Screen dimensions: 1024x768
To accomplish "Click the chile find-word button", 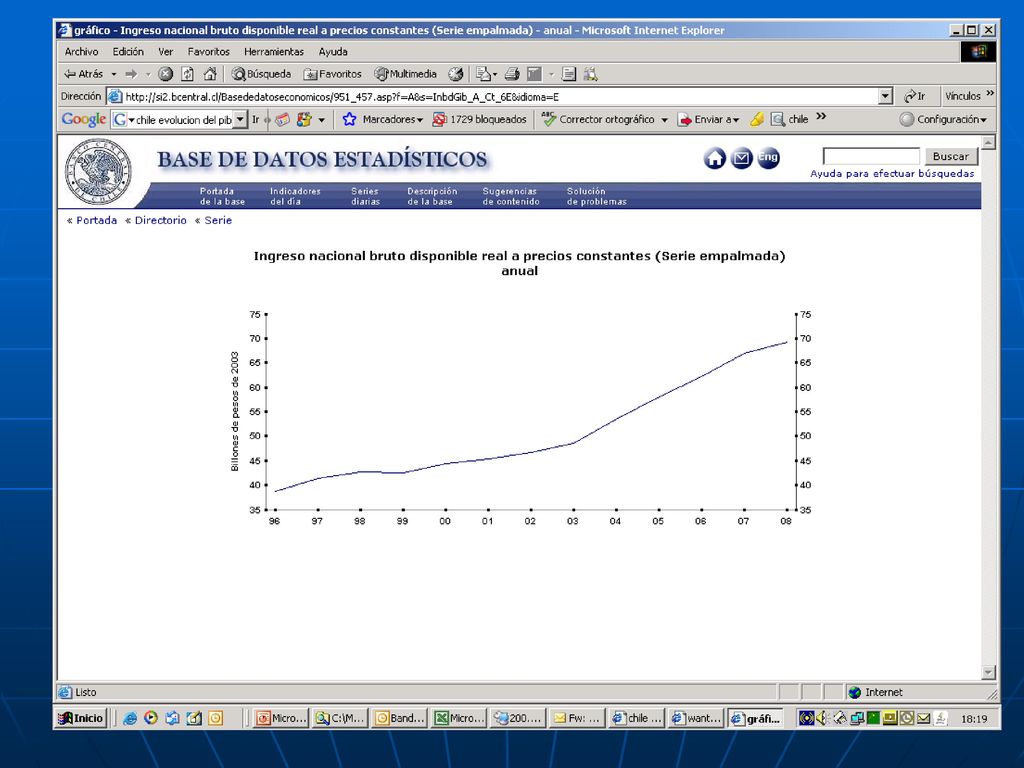I will 790,120.
